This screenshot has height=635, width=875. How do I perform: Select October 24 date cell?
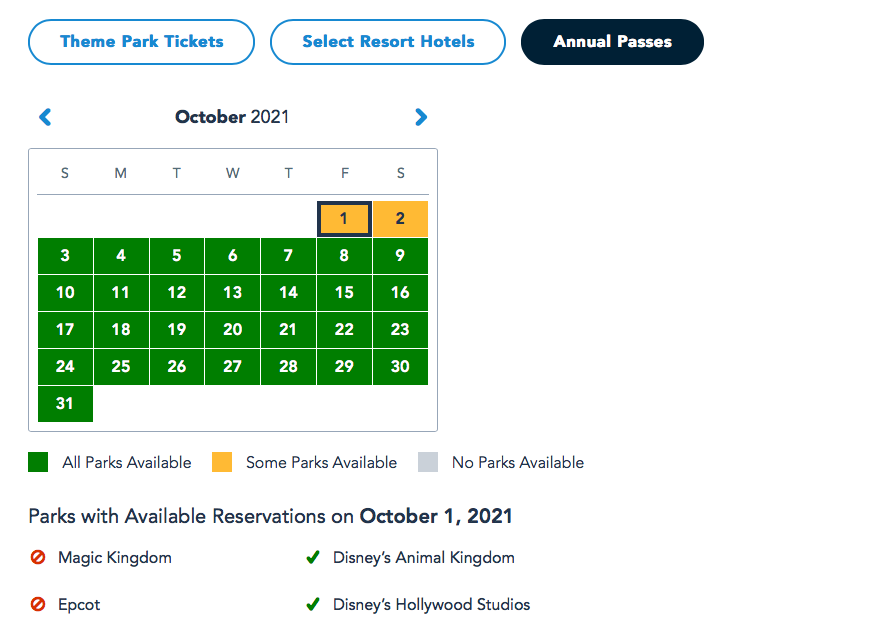coord(65,367)
